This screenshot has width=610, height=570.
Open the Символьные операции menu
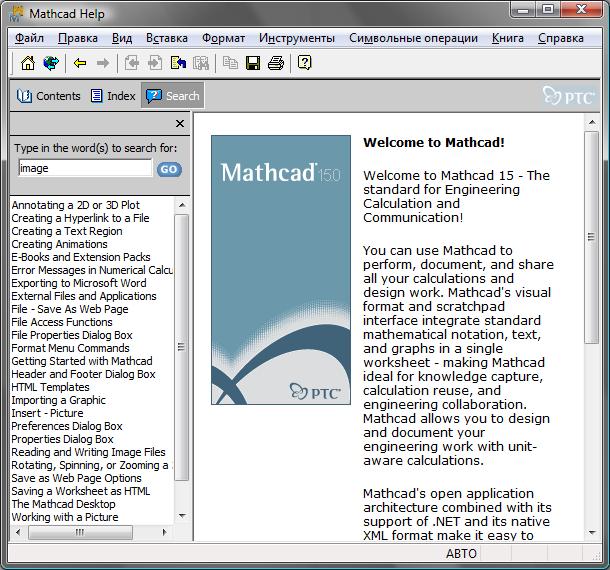coord(414,38)
